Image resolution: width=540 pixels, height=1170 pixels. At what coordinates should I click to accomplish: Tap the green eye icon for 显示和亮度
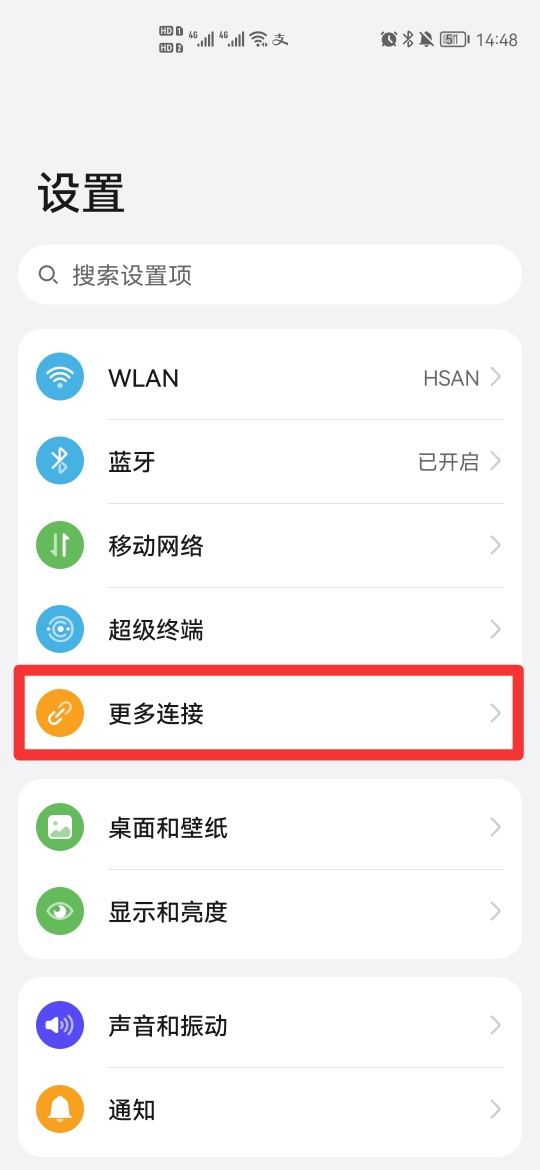coord(60,912)
